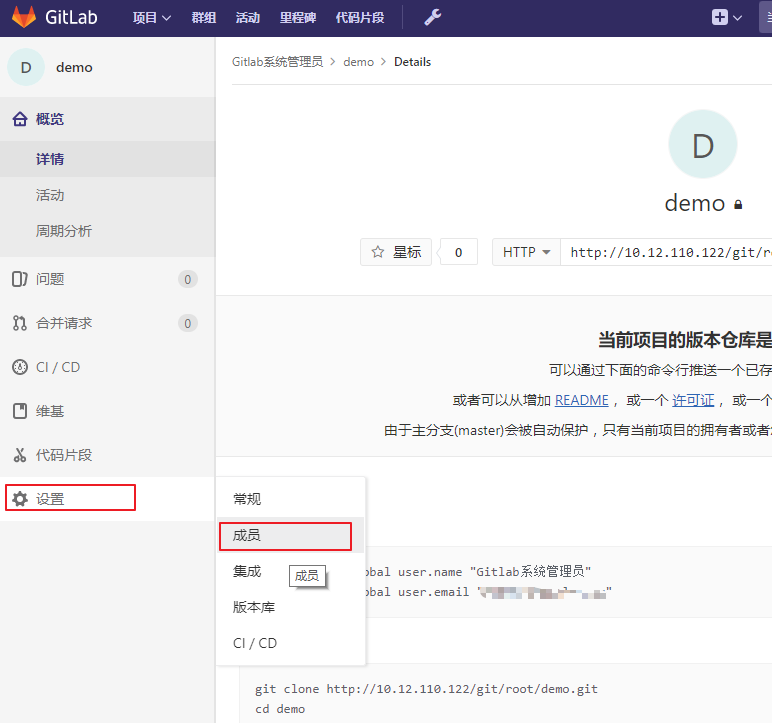Click the 问题 (Issues) sidebar icon

[19, 279]
